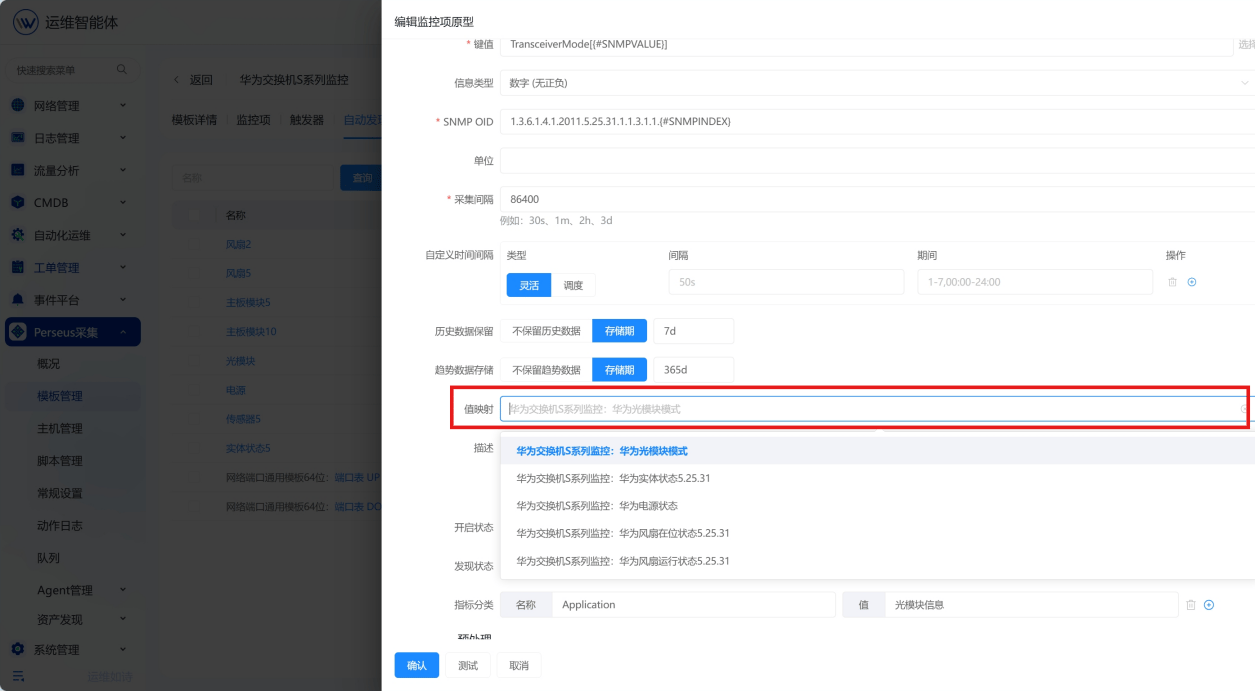Screen dimensions: 1256x692
Task: Switch to the 监控项 tab
Action: (x=253, y=120)
